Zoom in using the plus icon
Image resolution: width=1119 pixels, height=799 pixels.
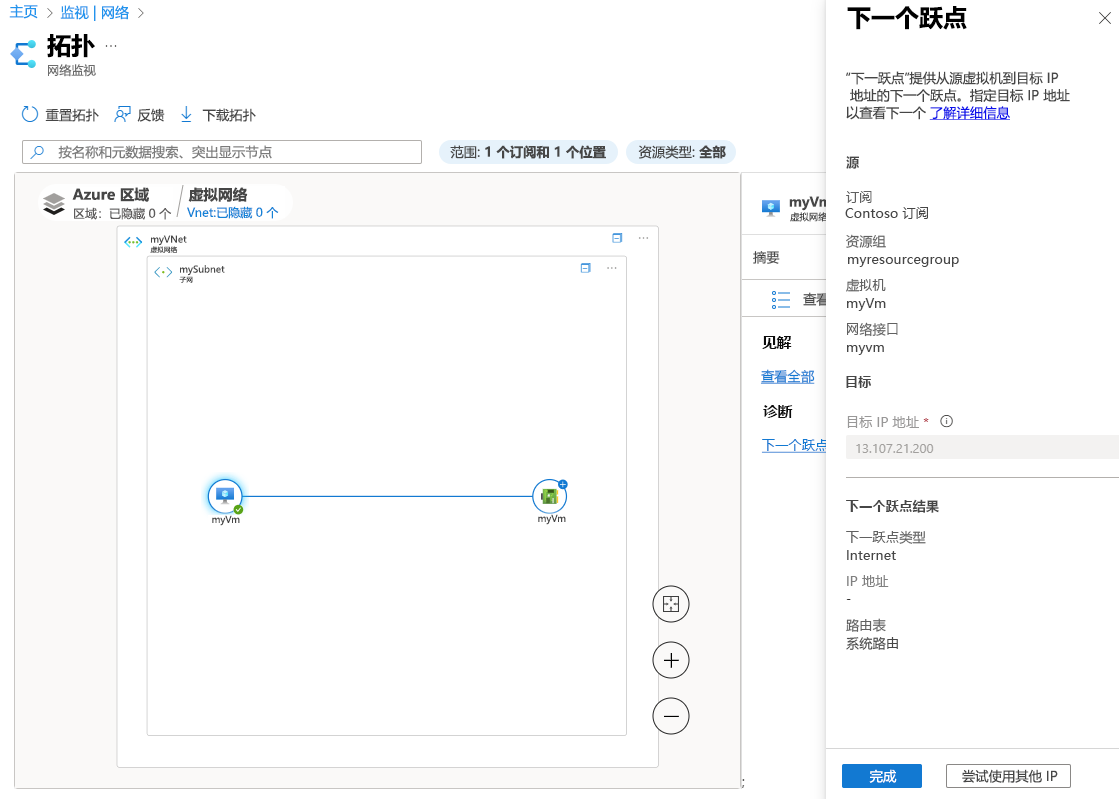pos(670,660)
